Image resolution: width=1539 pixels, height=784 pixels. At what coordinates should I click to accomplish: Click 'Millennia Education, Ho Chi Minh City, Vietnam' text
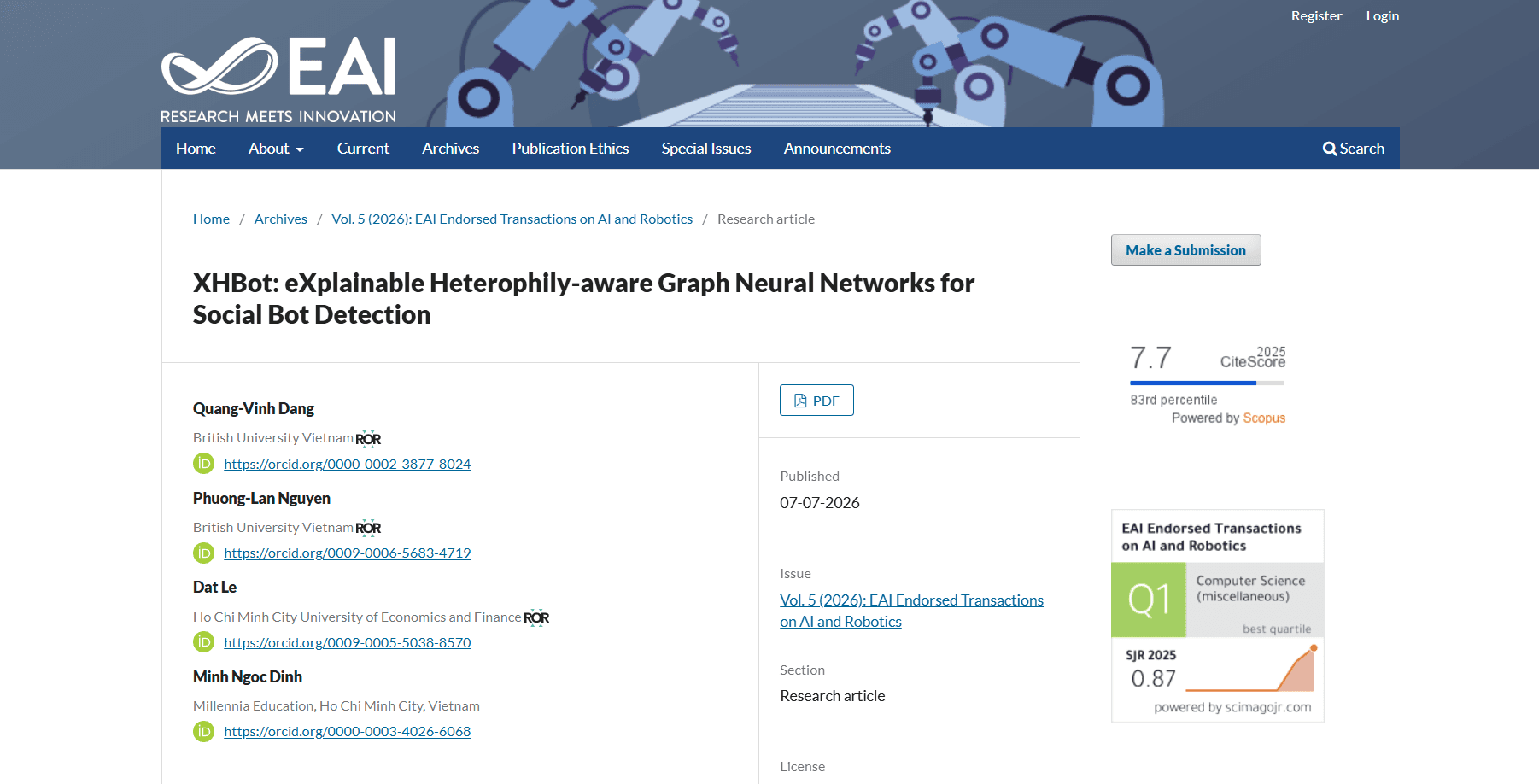(336, 706)
